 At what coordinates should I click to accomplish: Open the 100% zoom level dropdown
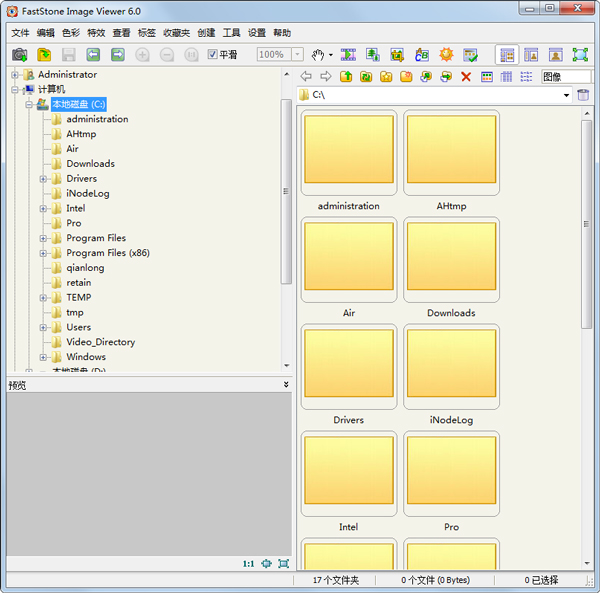tap(297, 55)
